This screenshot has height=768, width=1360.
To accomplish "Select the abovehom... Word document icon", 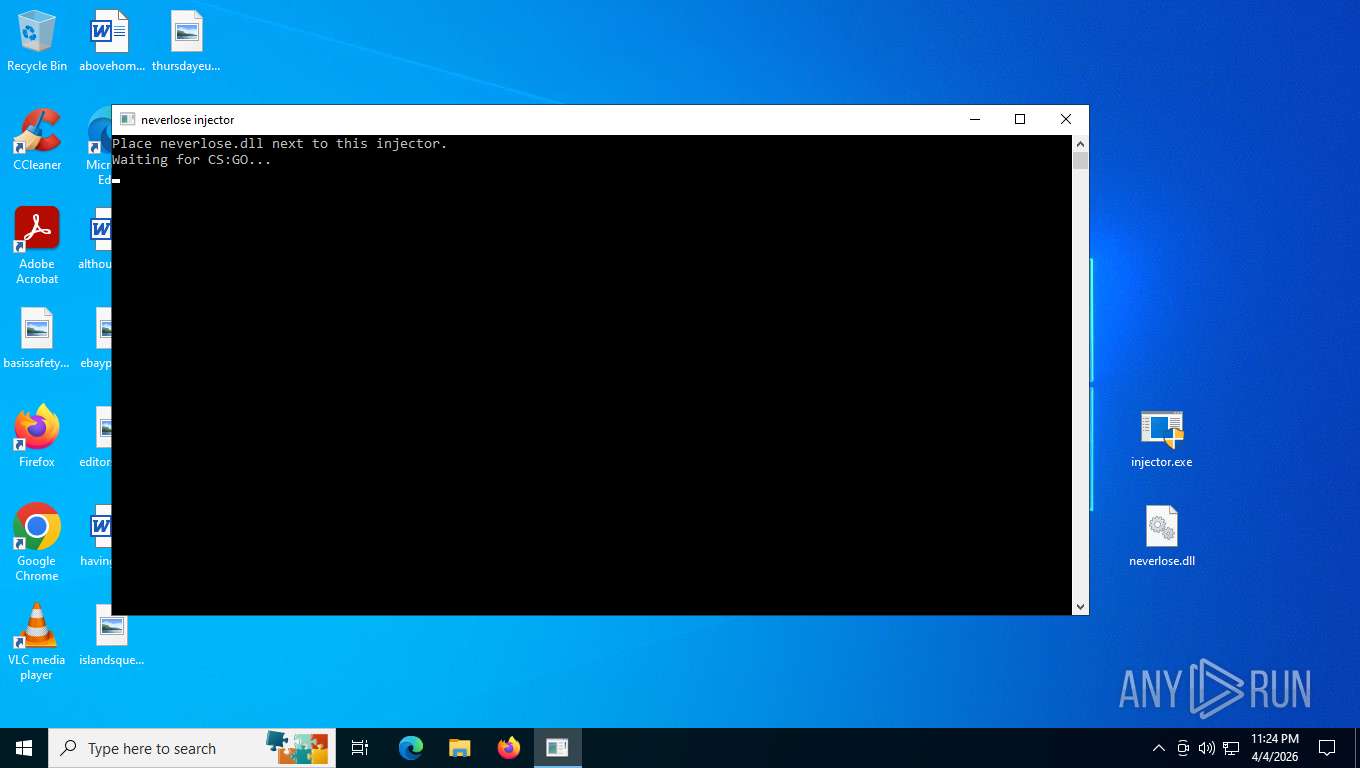I will [x=111, y=41].
